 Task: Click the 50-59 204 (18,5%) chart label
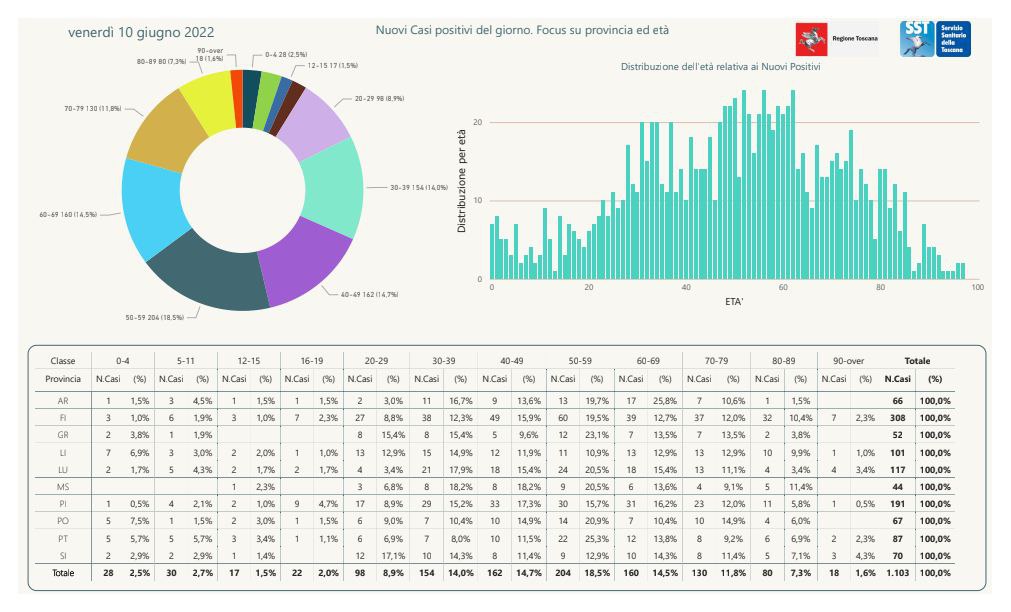click(155, 317)
